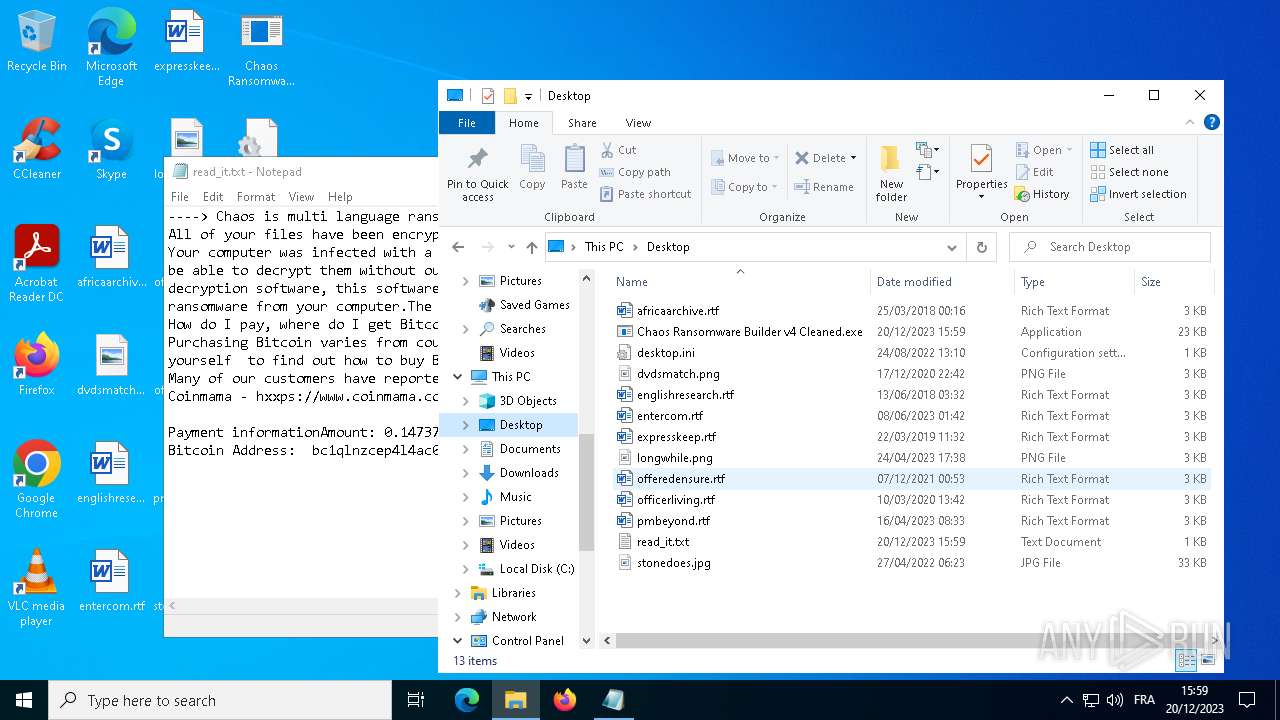Select Local Disk (C:) in tree
The width and height of the screenshot is (1280, 720).
pos(537,569)
